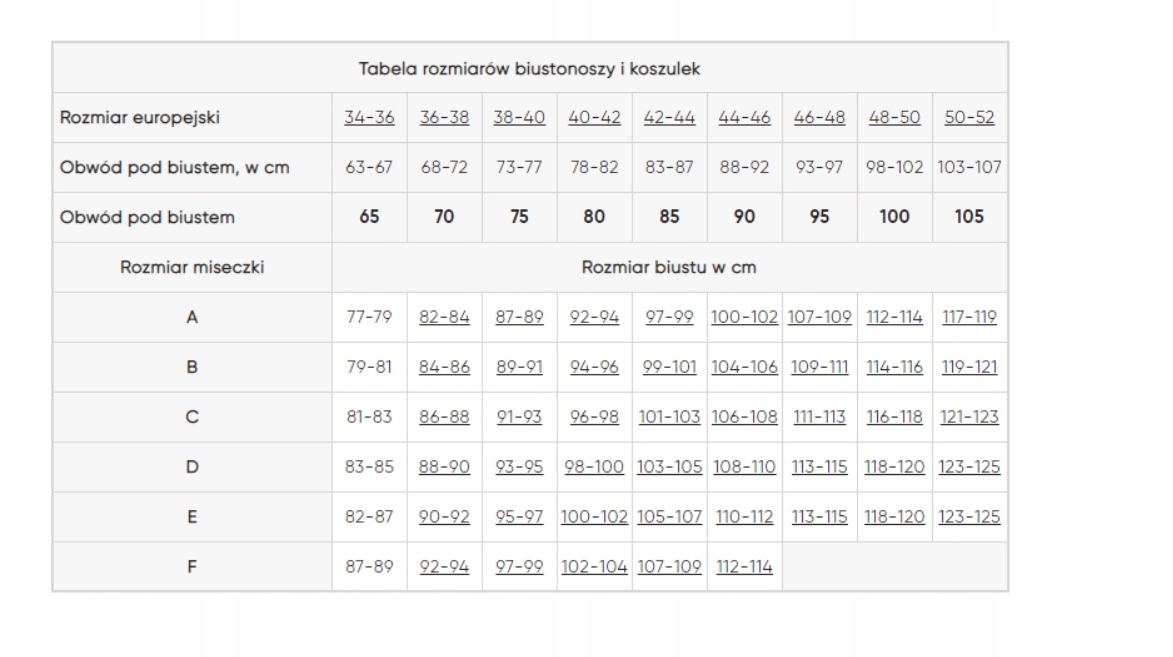The height and width of the screenshot is (657, 1173).
Task: Open the 82-84 bust size link
Action: click(444, 317)
